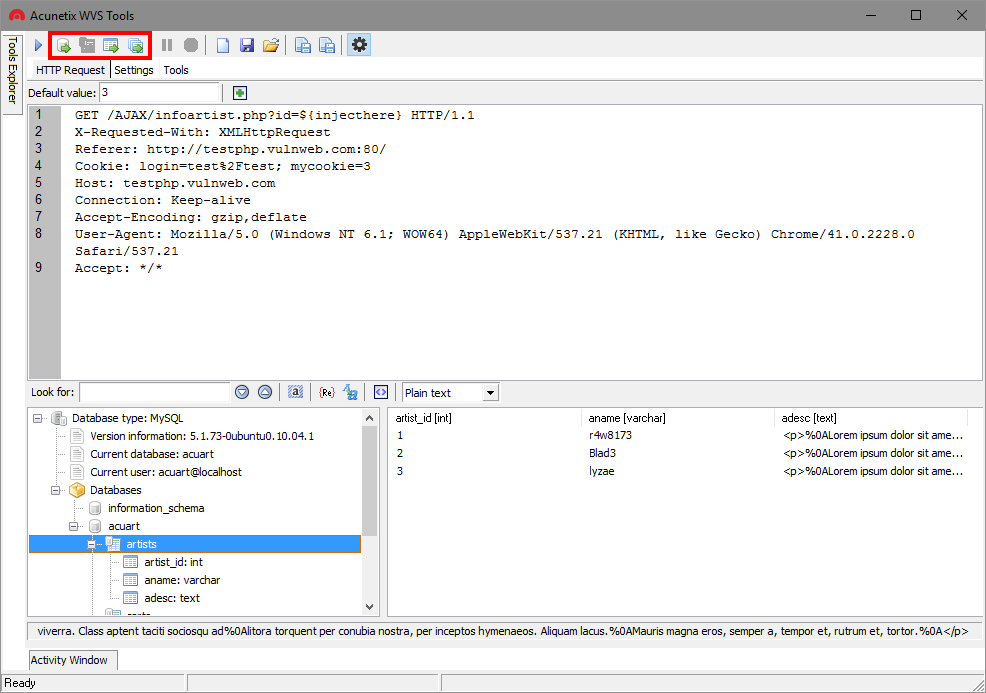986x693 pixels.
Task: Select the lyzae cell
Action: click(602, 471)
